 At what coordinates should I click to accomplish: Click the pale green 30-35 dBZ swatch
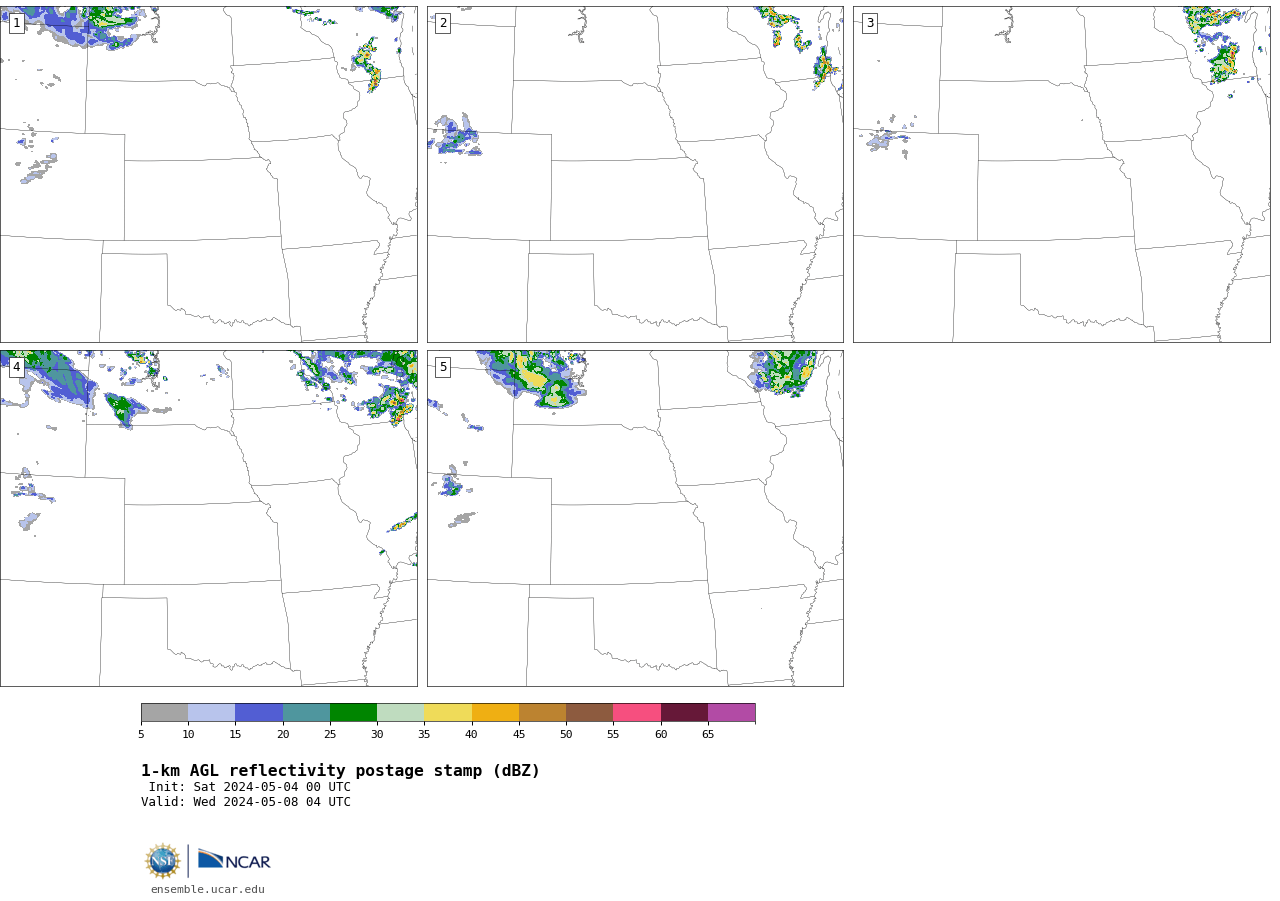click(400, 713)
